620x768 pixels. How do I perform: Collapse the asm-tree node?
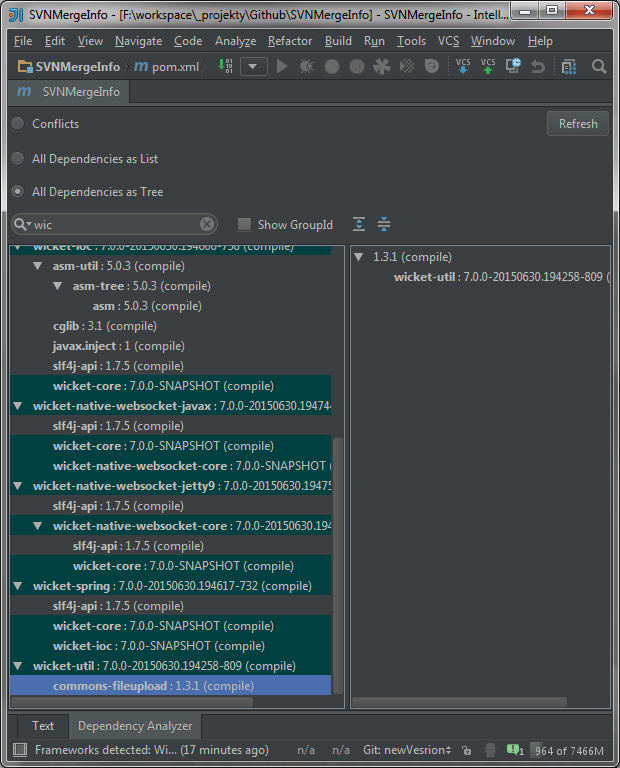58,286
